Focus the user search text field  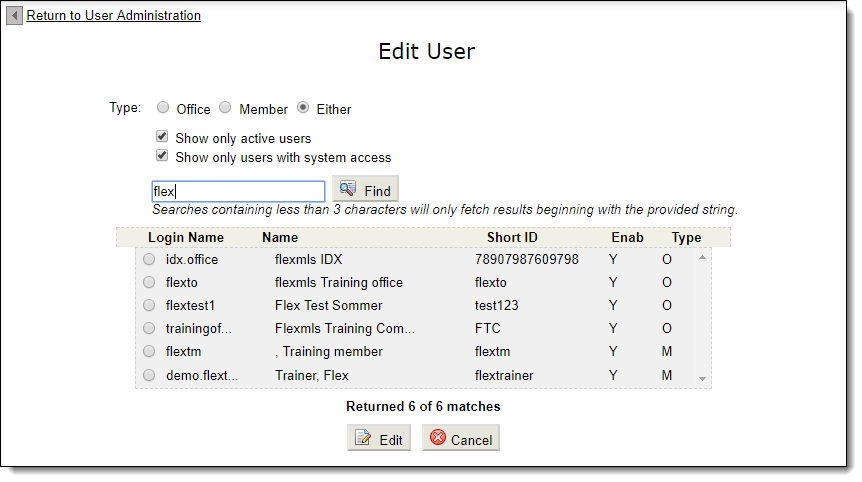point(238,191)
